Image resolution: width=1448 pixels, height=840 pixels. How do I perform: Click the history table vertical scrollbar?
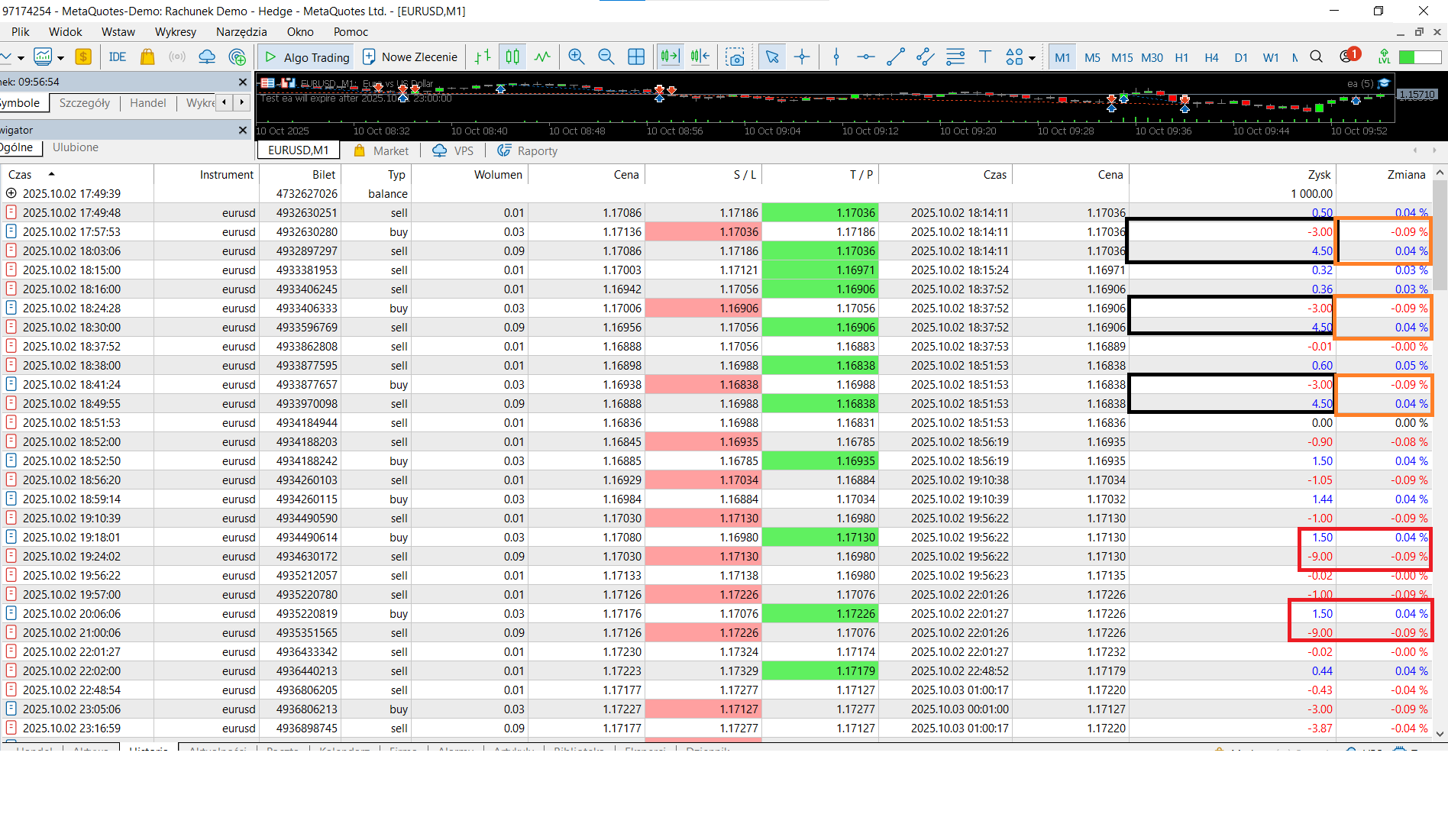(1440, 235)
